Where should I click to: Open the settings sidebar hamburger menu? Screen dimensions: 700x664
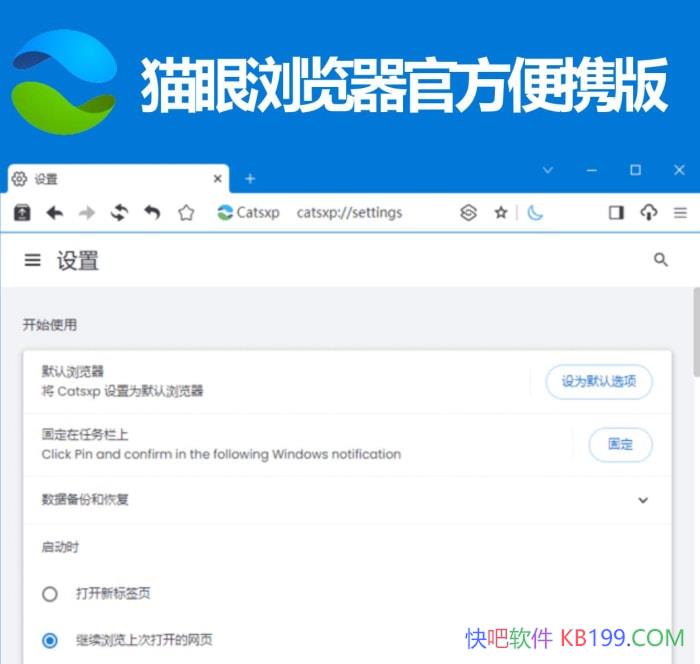pos(33,260)
